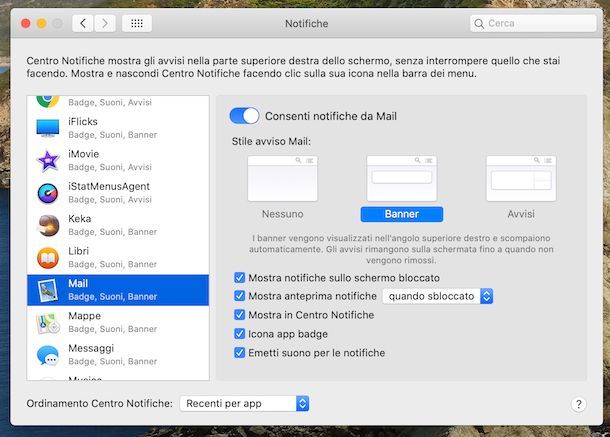Show all preferences with the grid button

click(x=137, y=23)
